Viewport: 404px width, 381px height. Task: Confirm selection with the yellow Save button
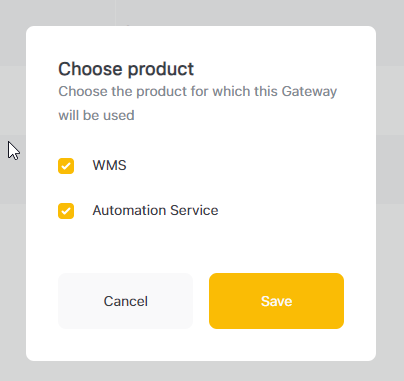pos(276,301)
